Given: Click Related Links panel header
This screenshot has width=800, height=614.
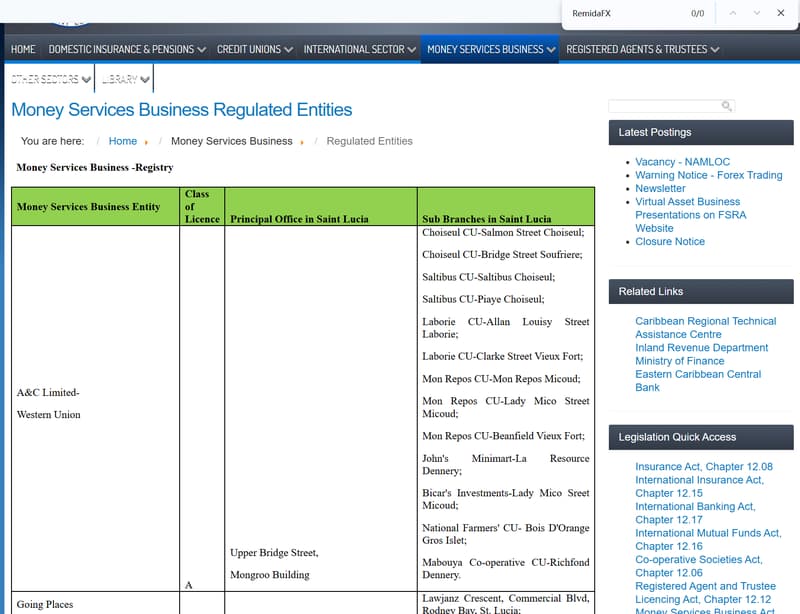Looking at the screenshot, I should [701, 292].
